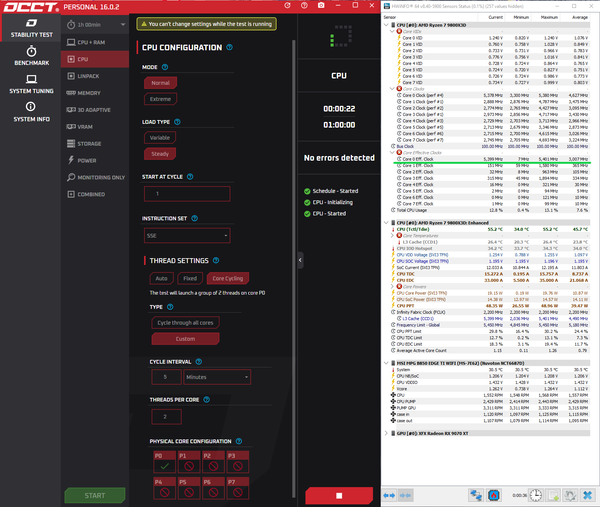Select the Variable load type
This screenshot has width=600, height=507.
160,137
